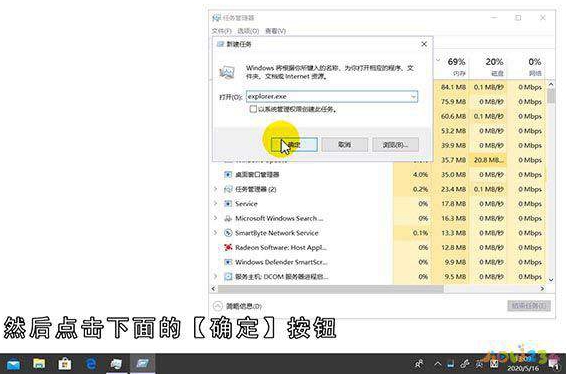The width and height of the screenshot is (566, 374).
Task: Open Microsoft Store from the taskbar
Action: point(65,364)
